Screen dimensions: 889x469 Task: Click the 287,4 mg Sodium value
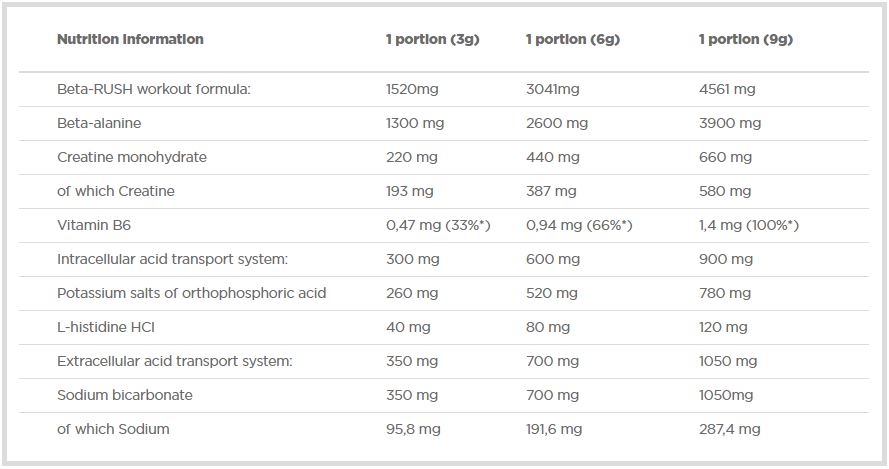point(729,429)
